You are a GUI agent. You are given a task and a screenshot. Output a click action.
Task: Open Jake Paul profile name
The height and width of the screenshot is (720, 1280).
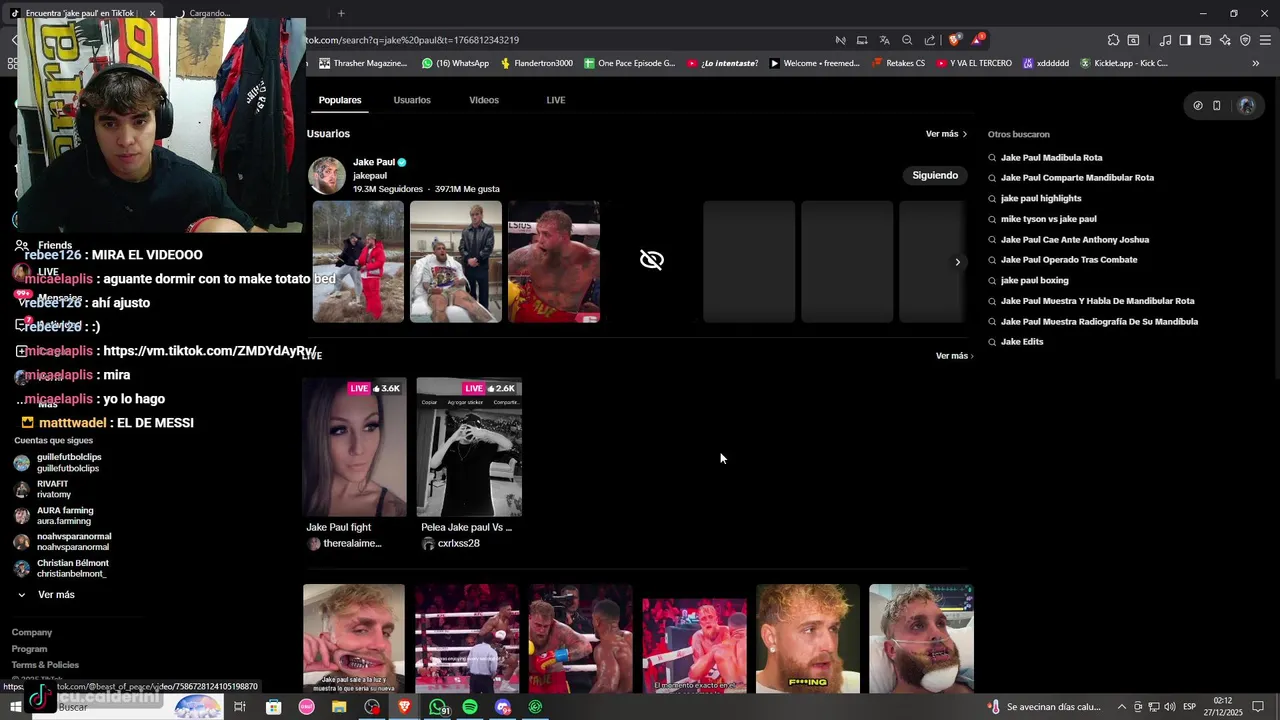click(x=374, y=162)
